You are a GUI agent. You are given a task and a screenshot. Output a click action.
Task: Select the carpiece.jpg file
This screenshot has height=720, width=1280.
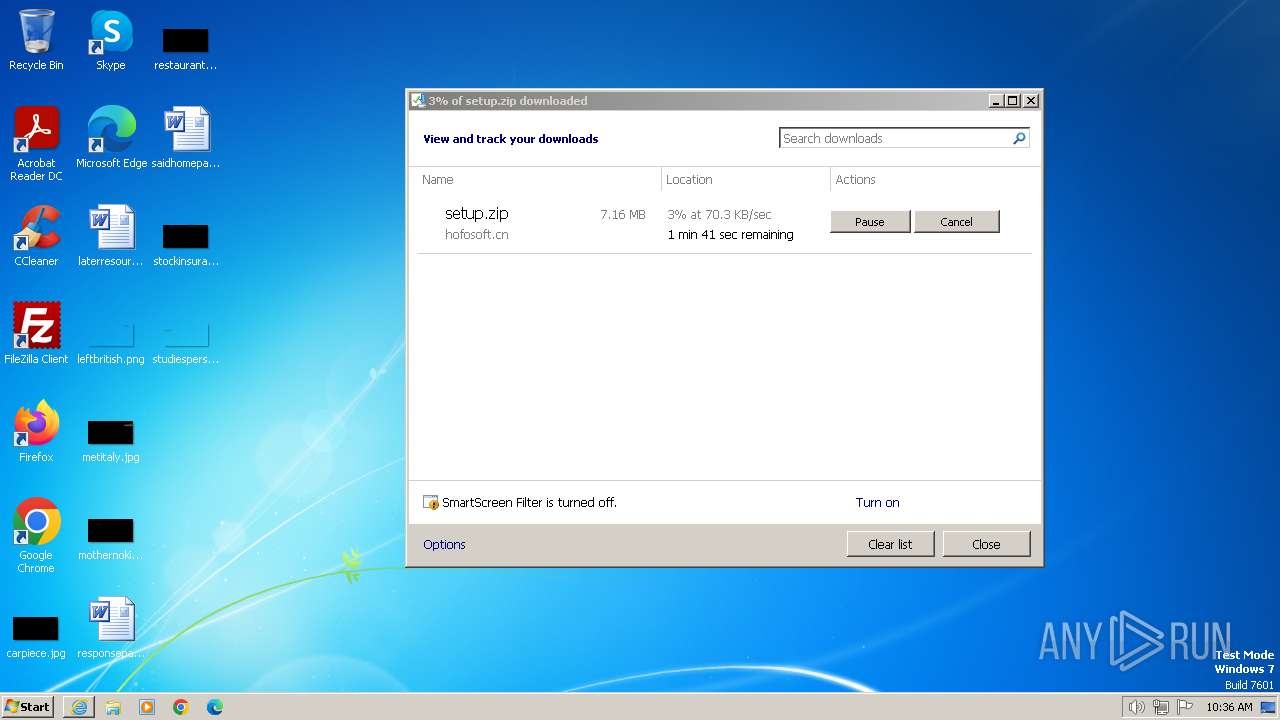point(36,637)
